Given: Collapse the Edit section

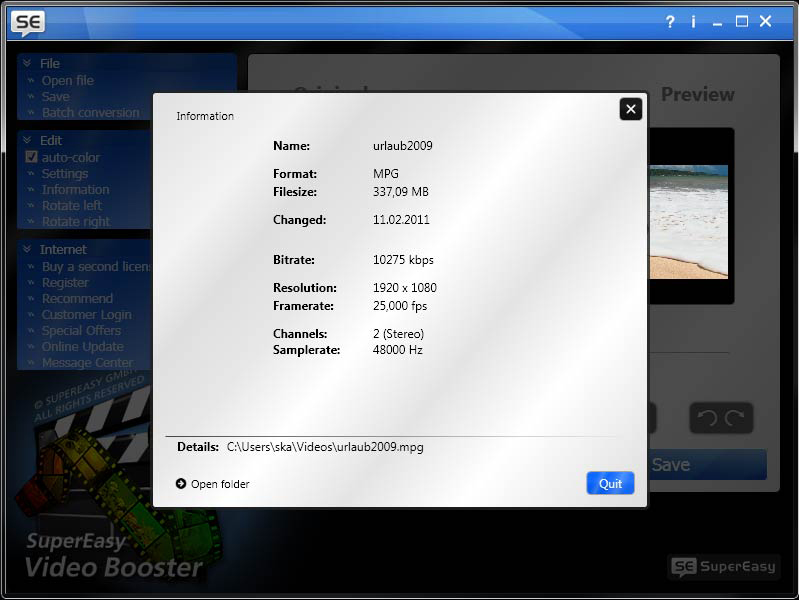Looking at the screenshot, I should 27,141.
